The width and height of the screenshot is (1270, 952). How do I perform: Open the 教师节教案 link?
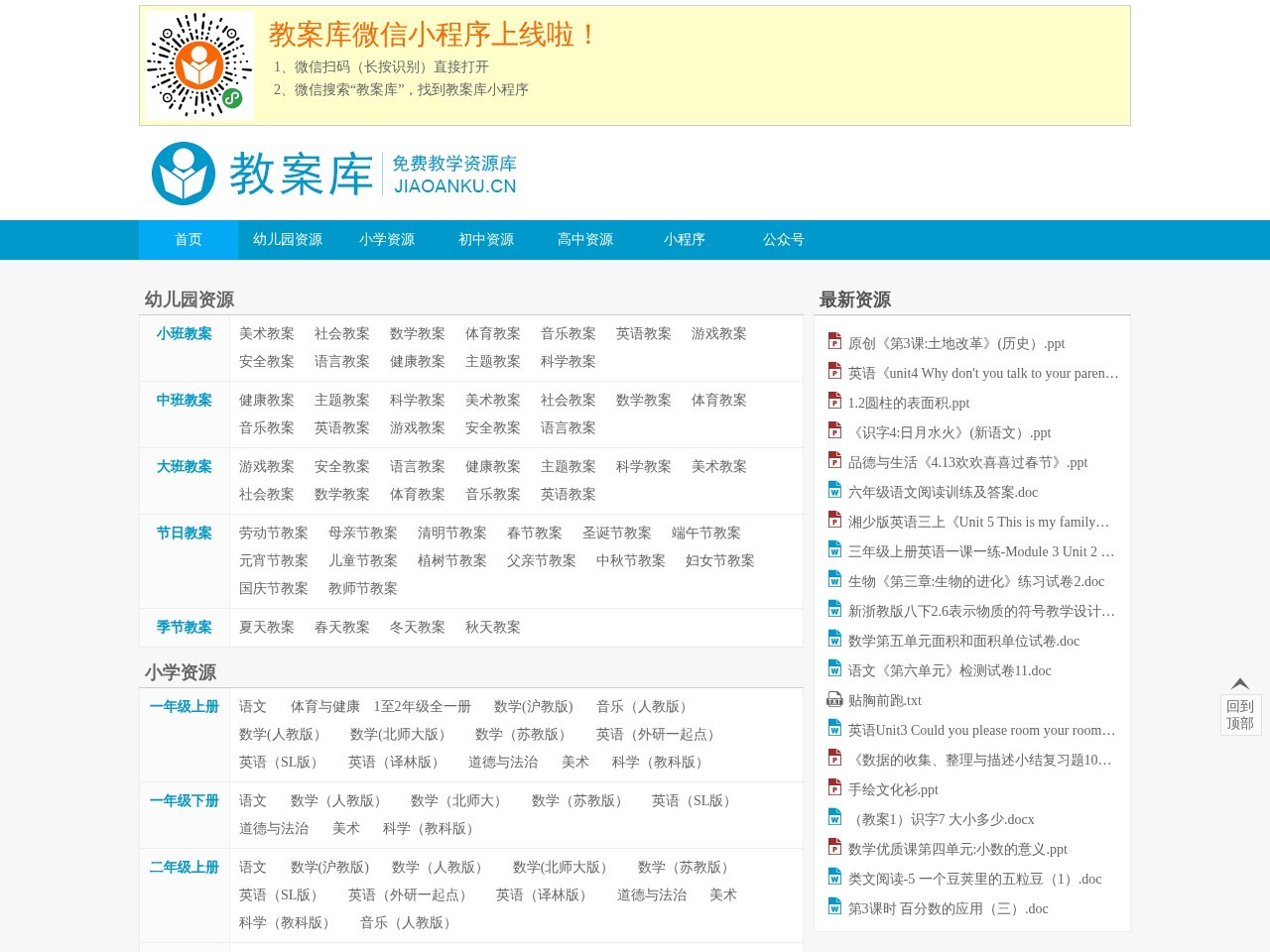pyautogui.click(x=363, y=589)
